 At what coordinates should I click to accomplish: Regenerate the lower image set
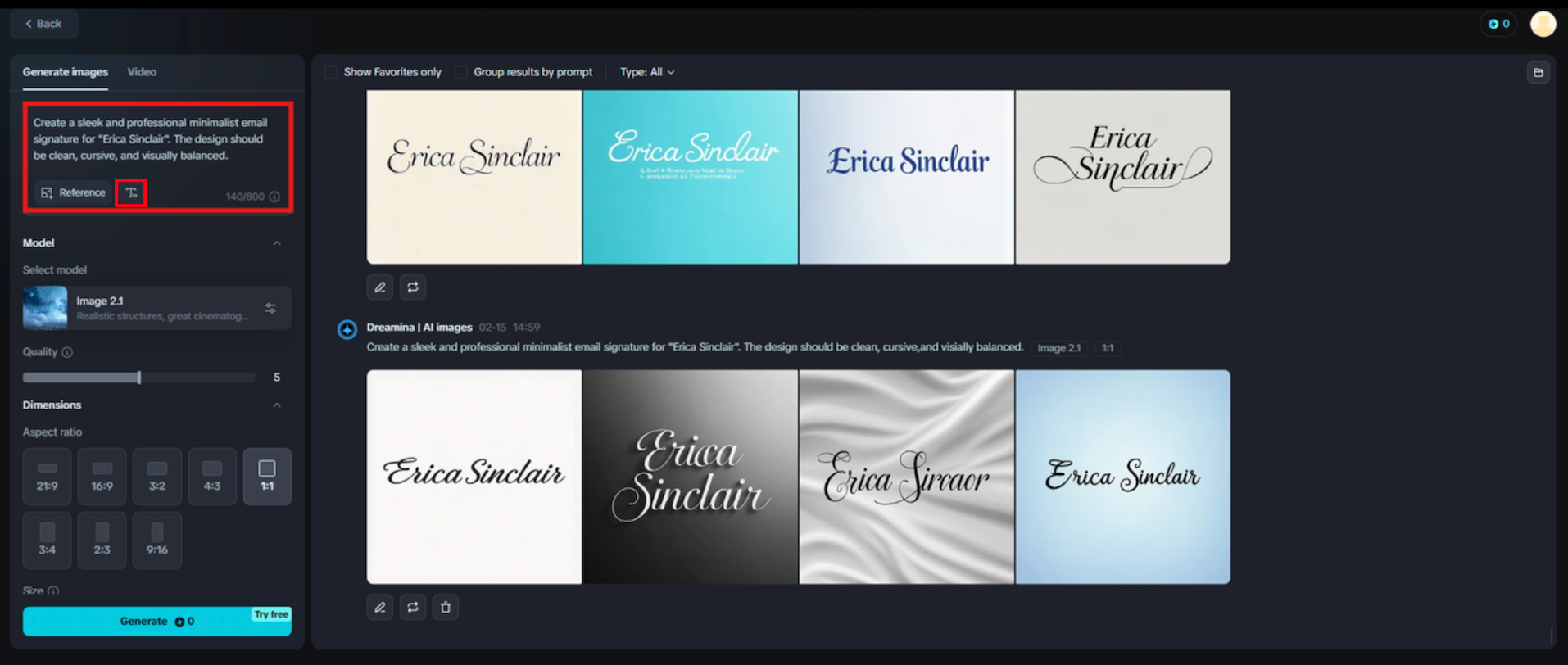[413, 608]
